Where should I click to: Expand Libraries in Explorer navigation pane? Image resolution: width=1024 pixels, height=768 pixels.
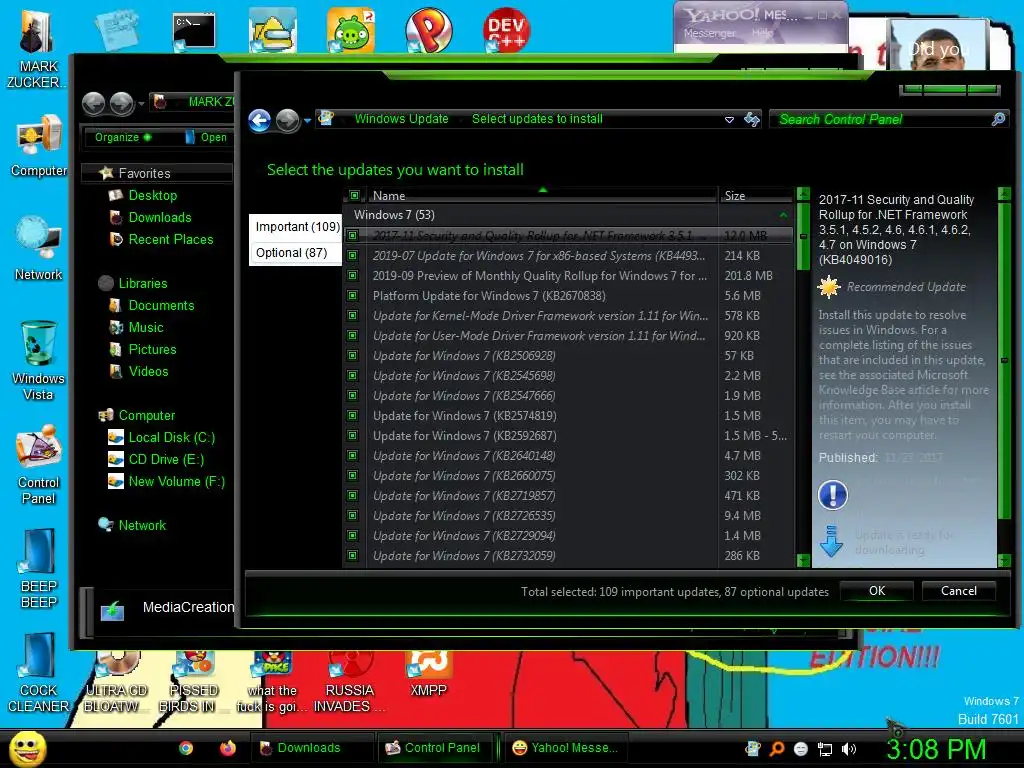click(143, 283)
